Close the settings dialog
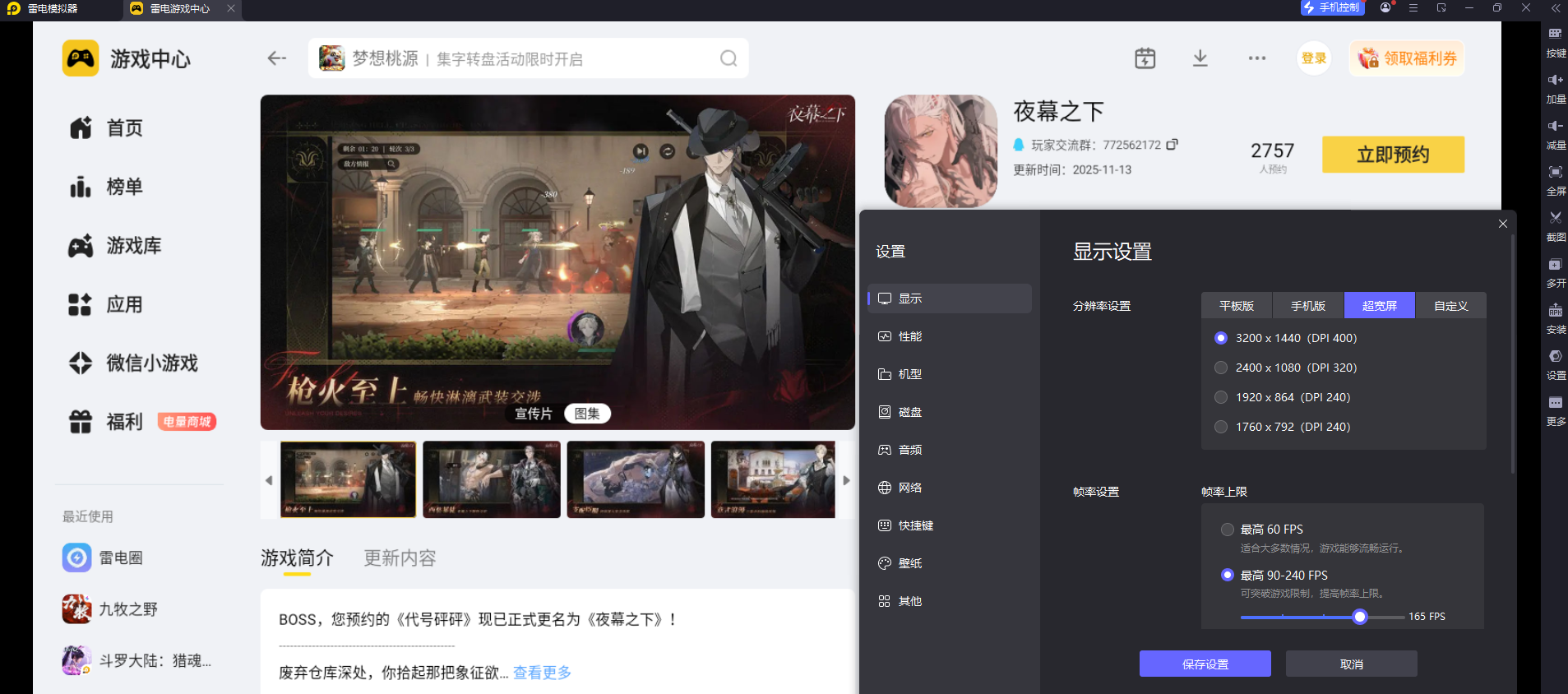 click(1503, 224)
